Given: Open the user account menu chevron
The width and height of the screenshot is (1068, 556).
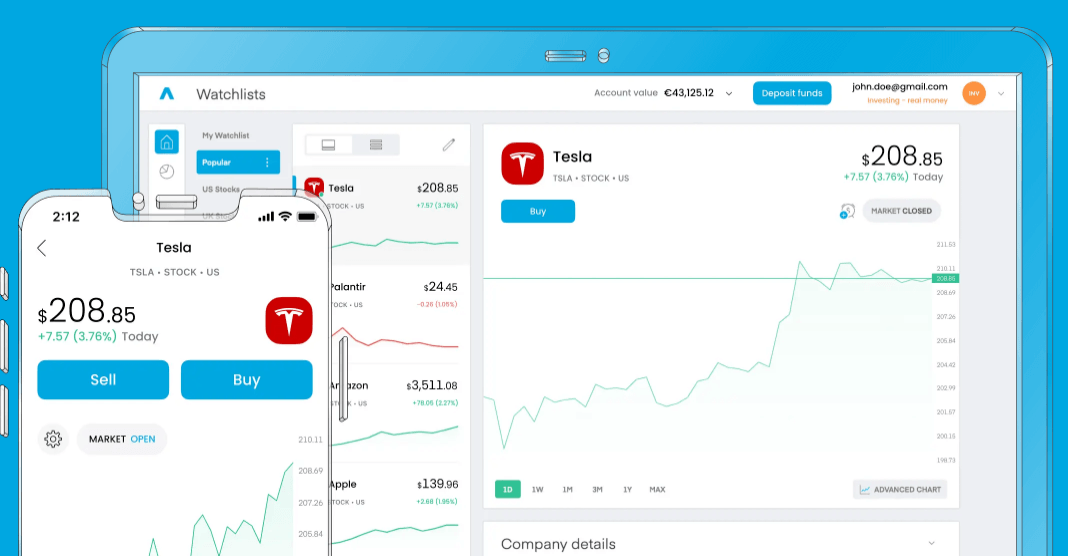Looking at the screenshot, I should [1001, 94].
